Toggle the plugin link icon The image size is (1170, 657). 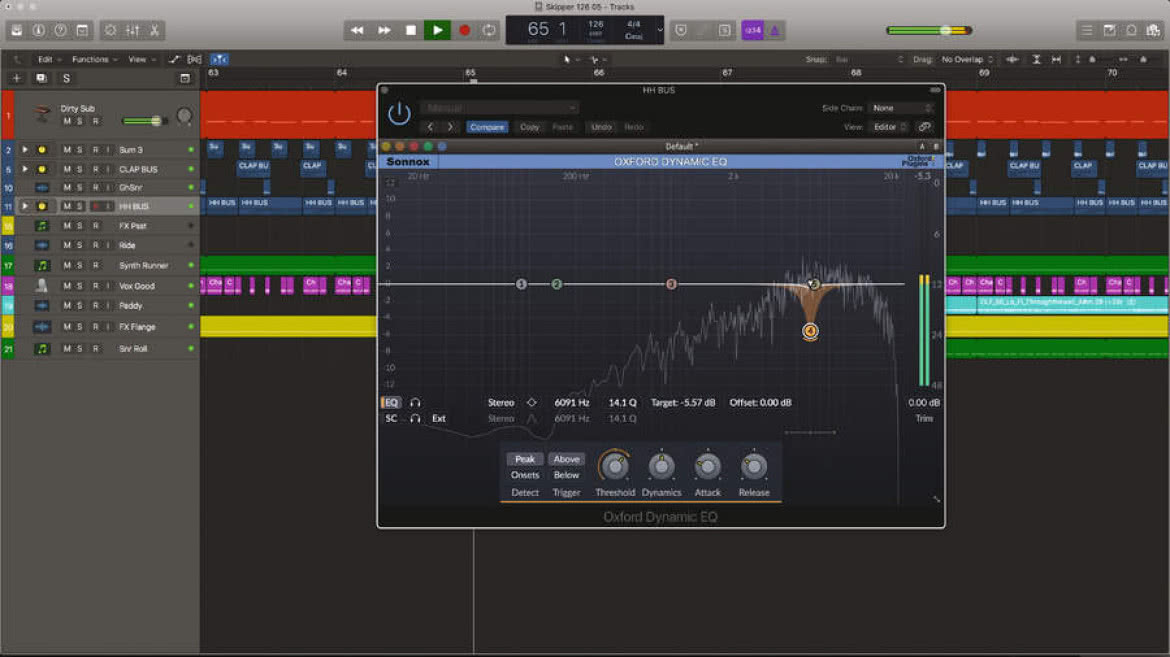(925, 127)
